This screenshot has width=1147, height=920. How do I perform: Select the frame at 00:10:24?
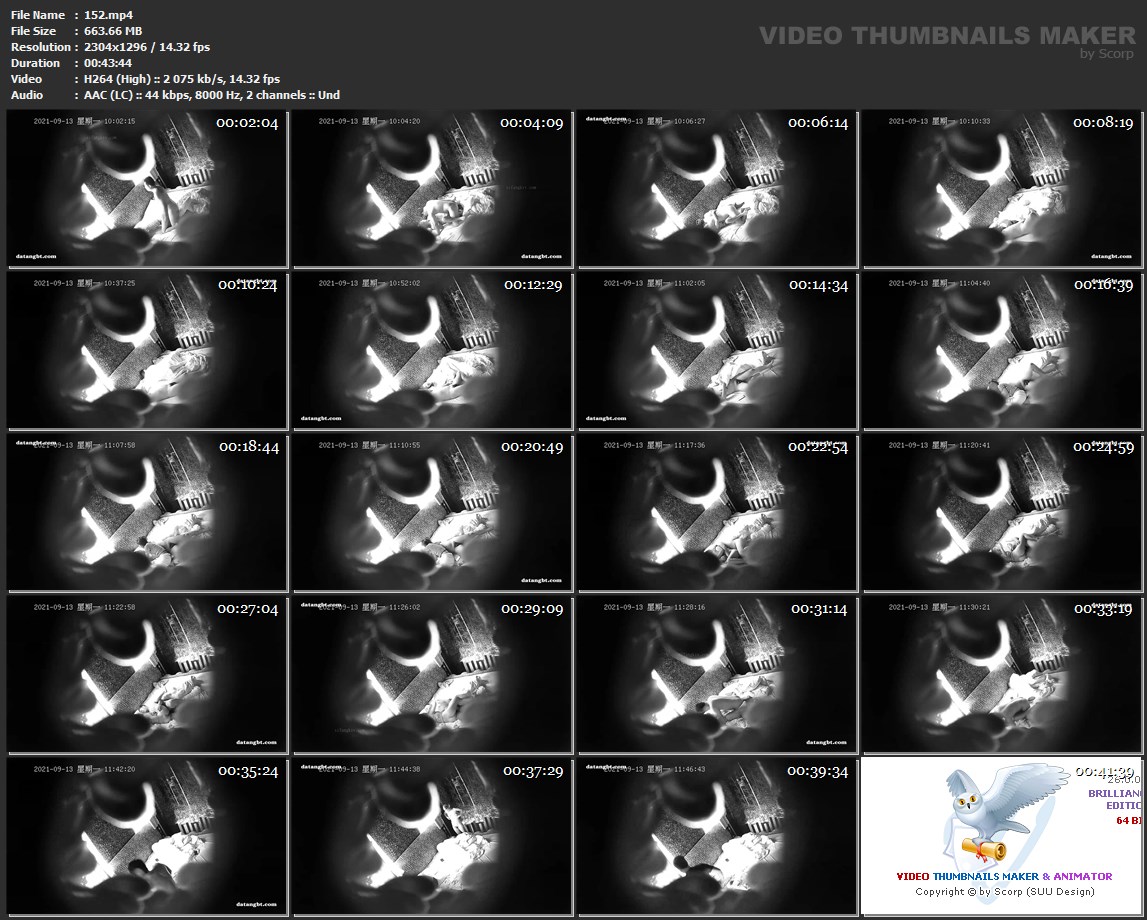click(x=147, y=351)
